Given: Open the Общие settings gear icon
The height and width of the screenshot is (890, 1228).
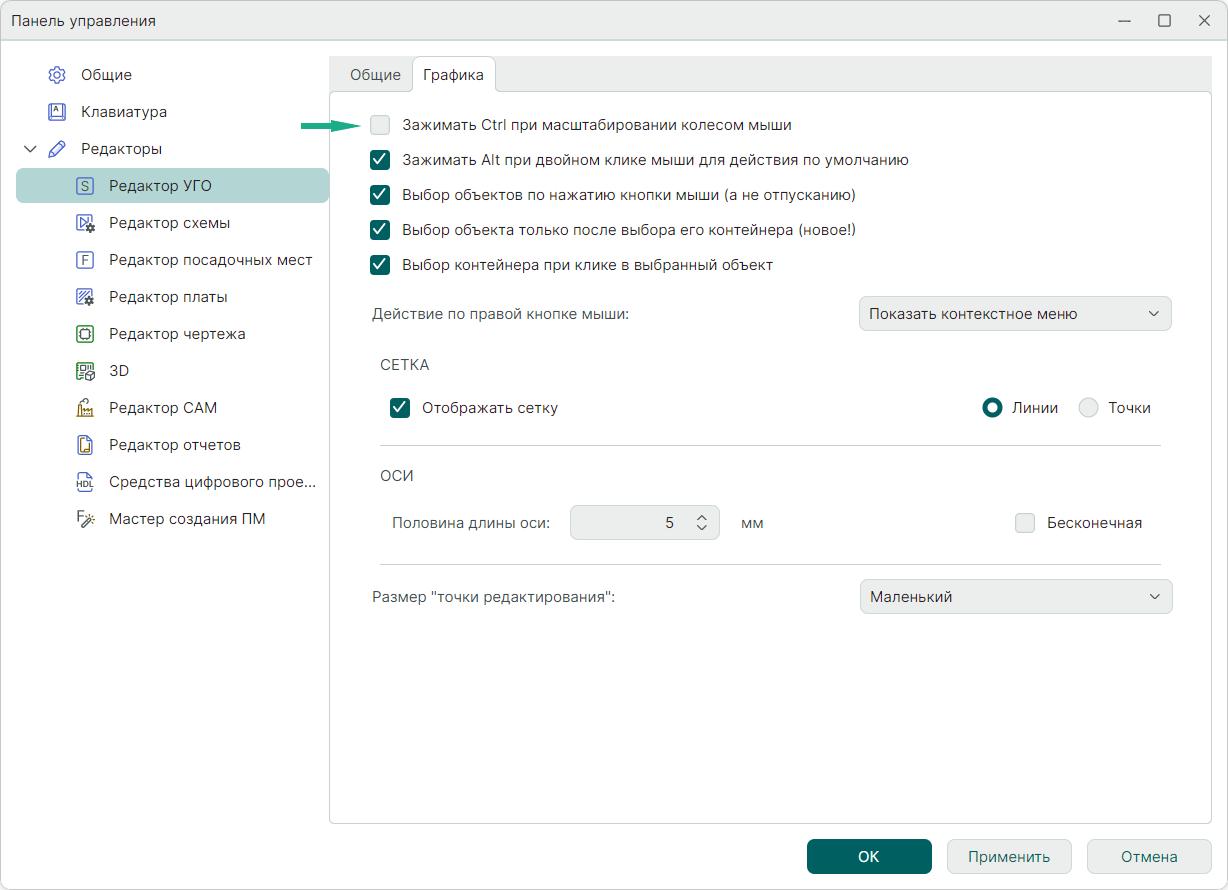Looking at the screenshot, I should click(x=57, y=75).
